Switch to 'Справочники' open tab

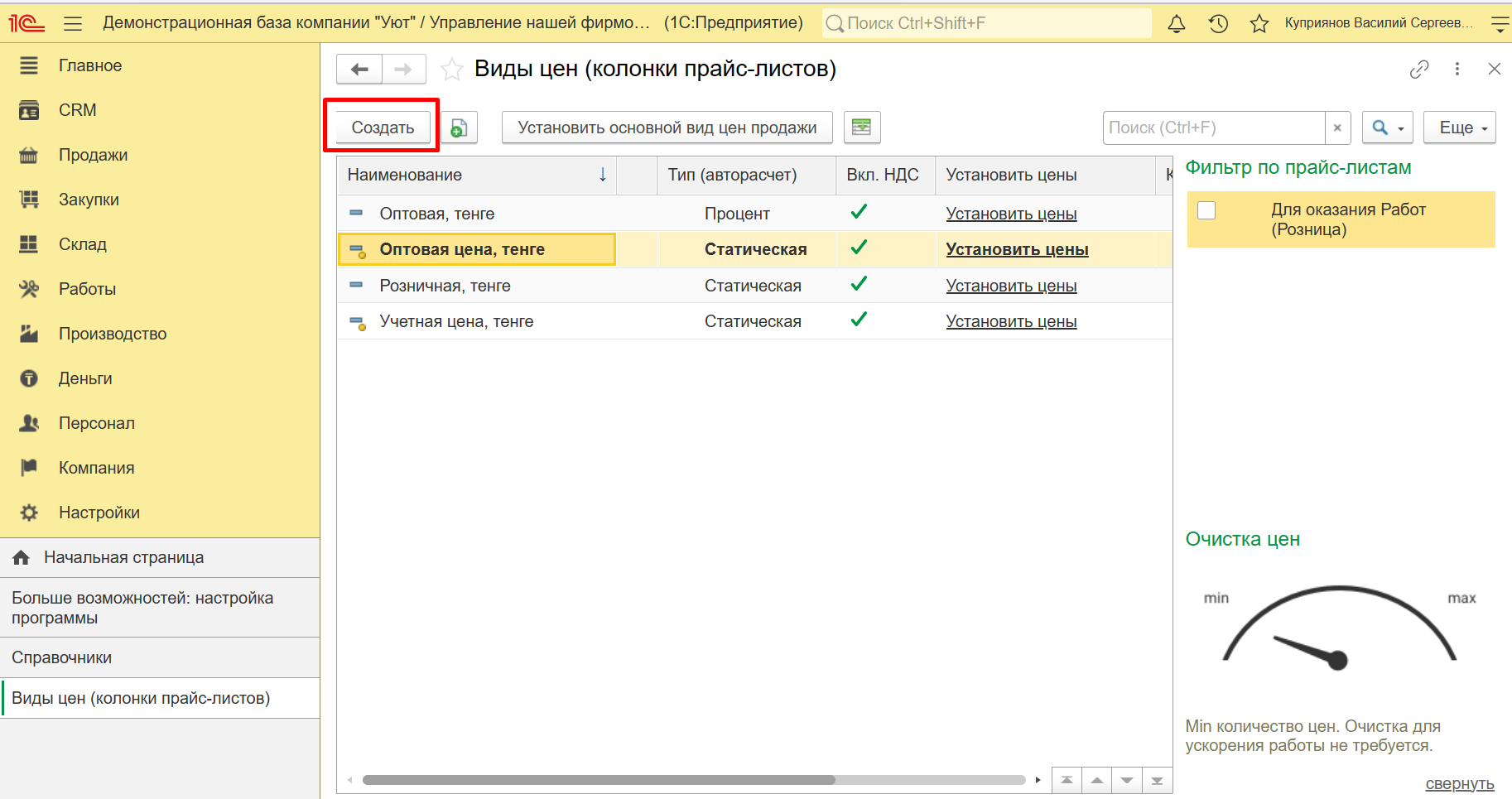62,657
